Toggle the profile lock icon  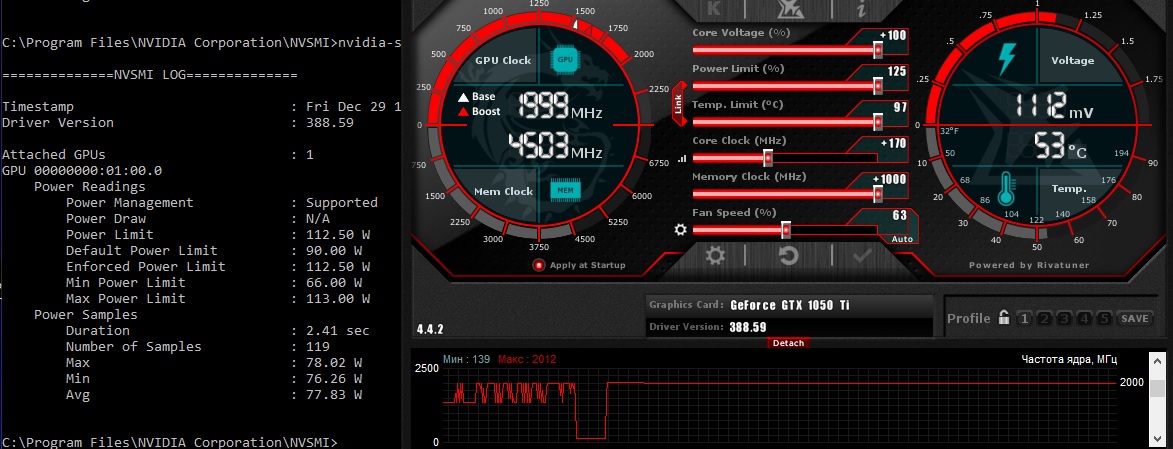coord(1004,318)
